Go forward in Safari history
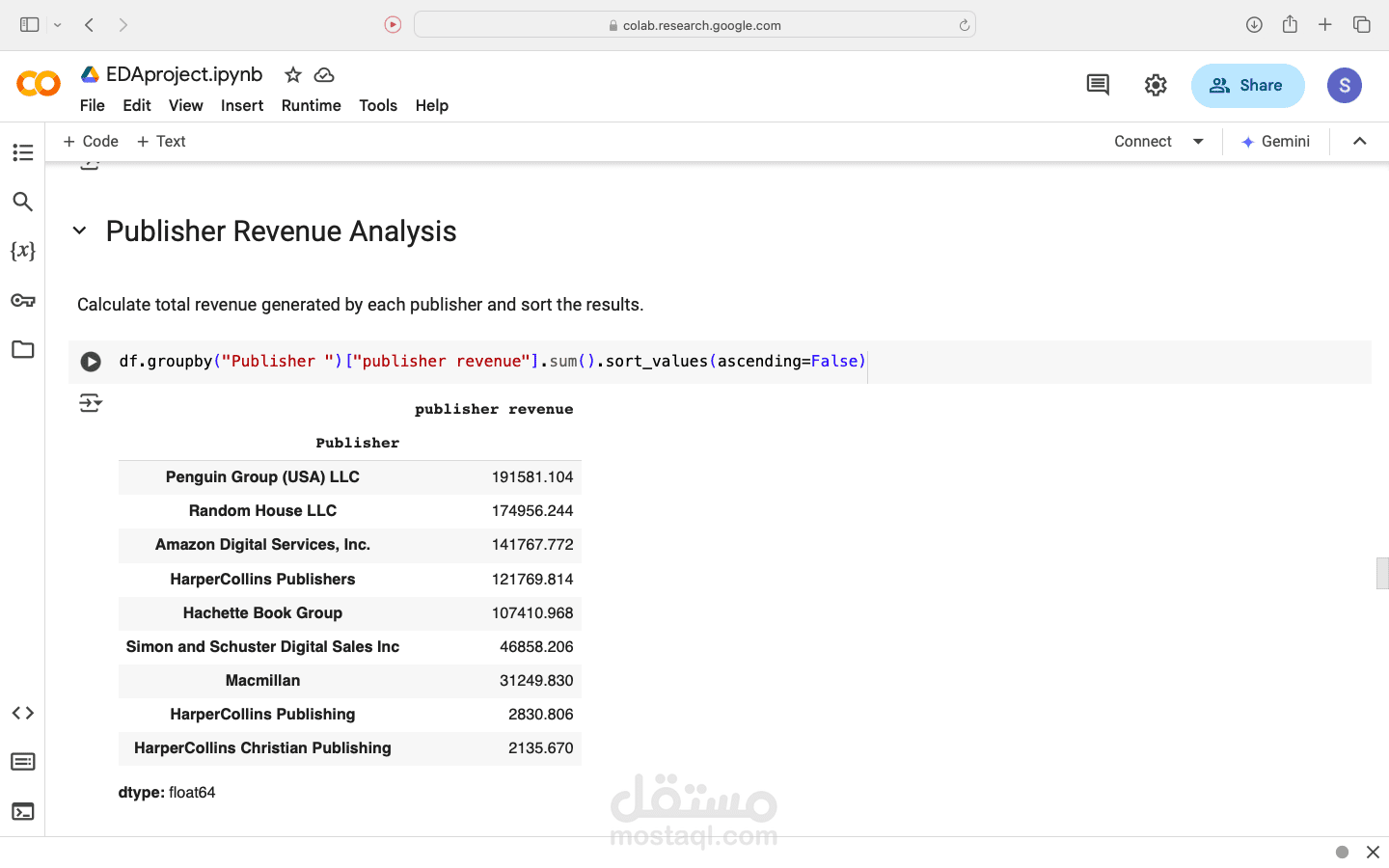This screenshot has width=1389, height=868. [123, 25]
